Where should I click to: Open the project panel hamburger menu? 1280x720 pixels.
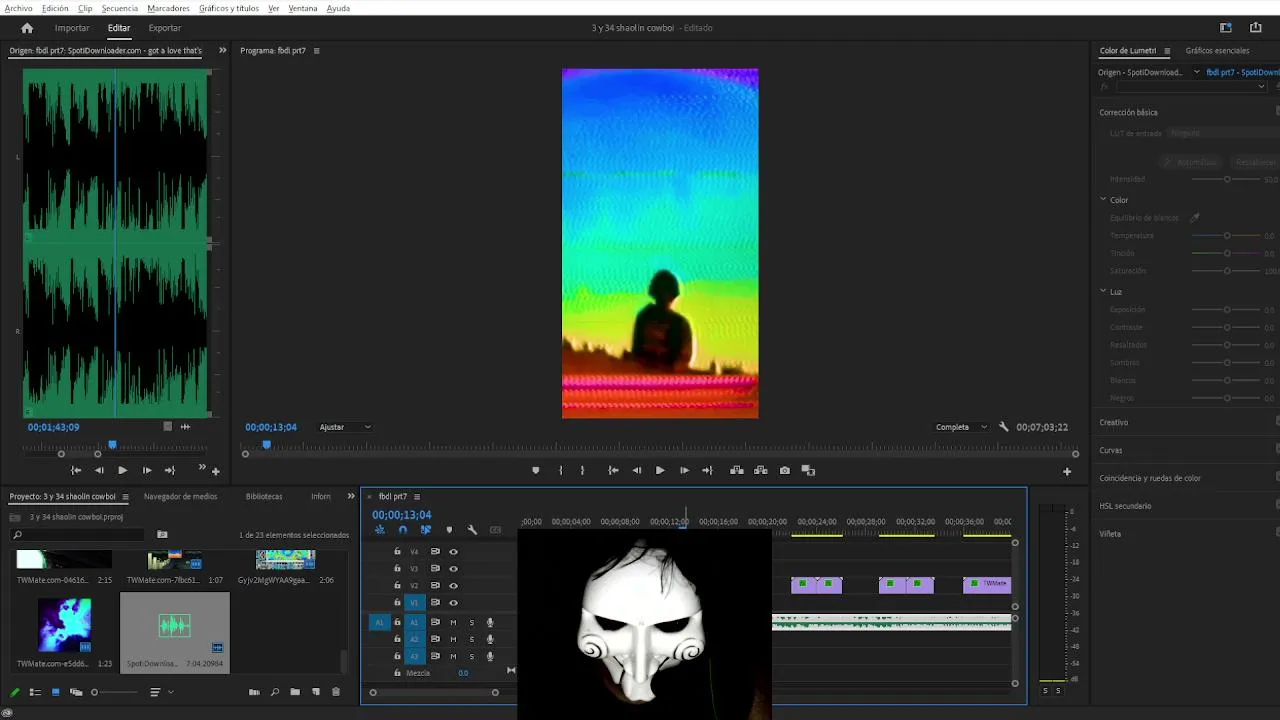(x=125, y=496)
